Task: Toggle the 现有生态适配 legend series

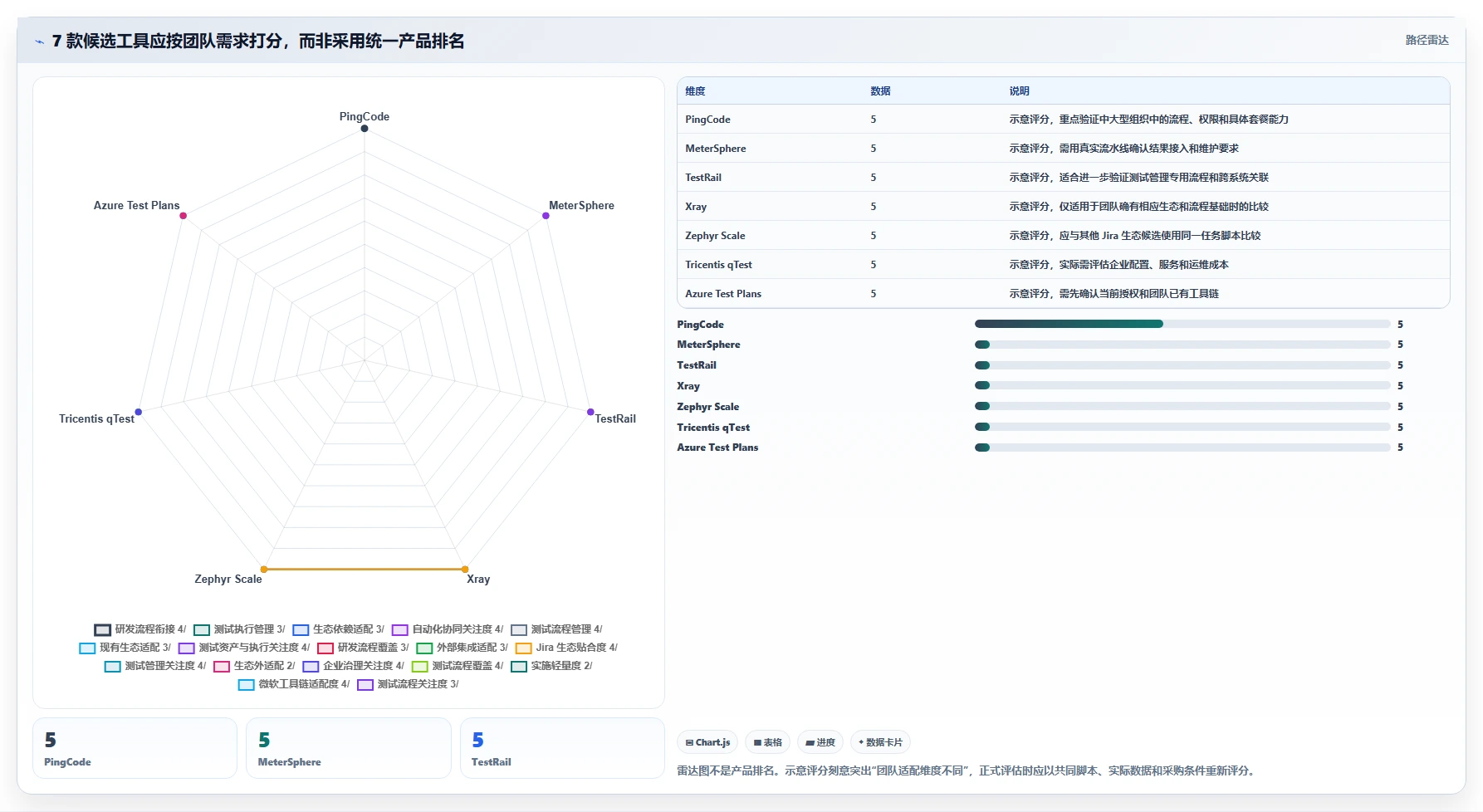Action: [x=125, y=648]
